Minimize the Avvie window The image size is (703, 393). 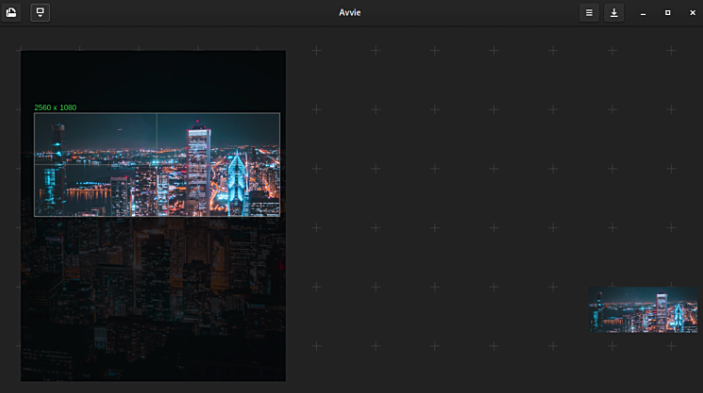coord(643,13)
